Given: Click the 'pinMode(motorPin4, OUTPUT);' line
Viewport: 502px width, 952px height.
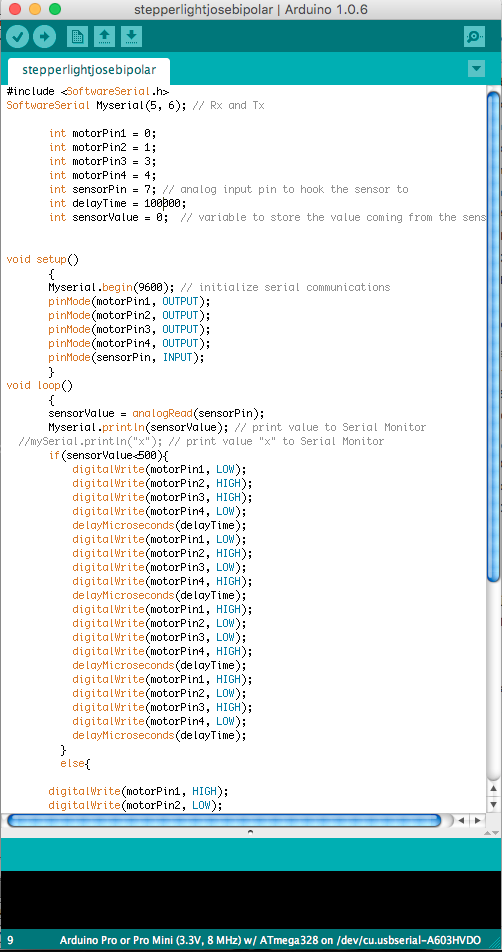Looking at the screenshot, I should (129, 343).
